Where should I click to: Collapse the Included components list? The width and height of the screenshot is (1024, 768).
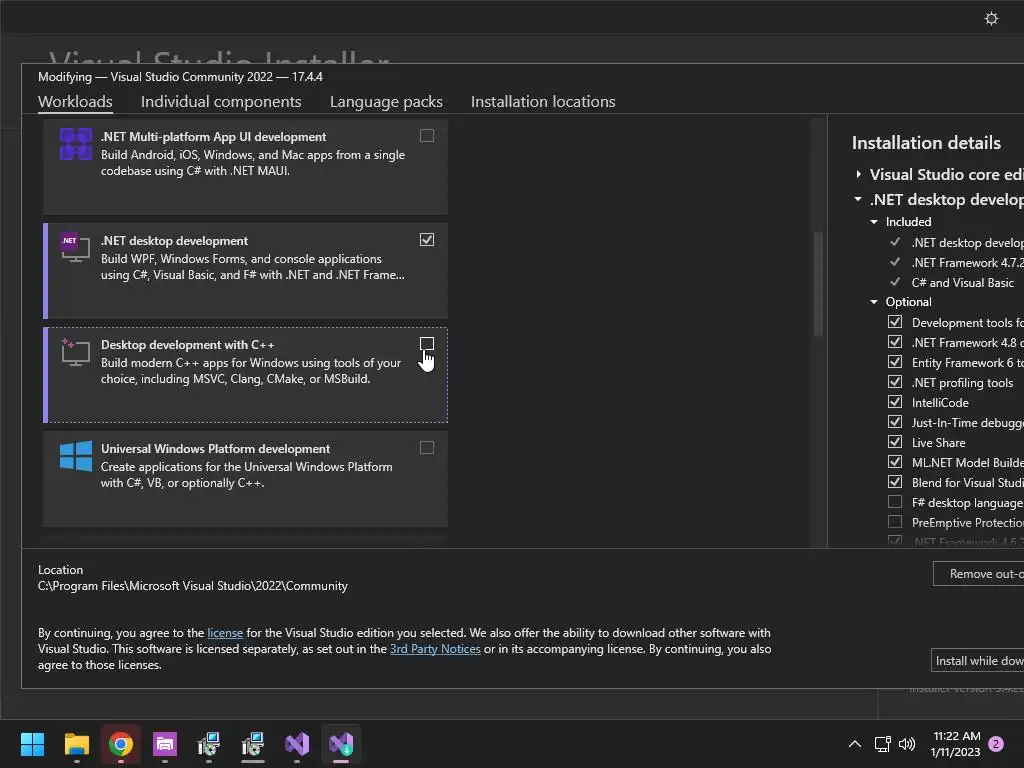tap(874, 222)
